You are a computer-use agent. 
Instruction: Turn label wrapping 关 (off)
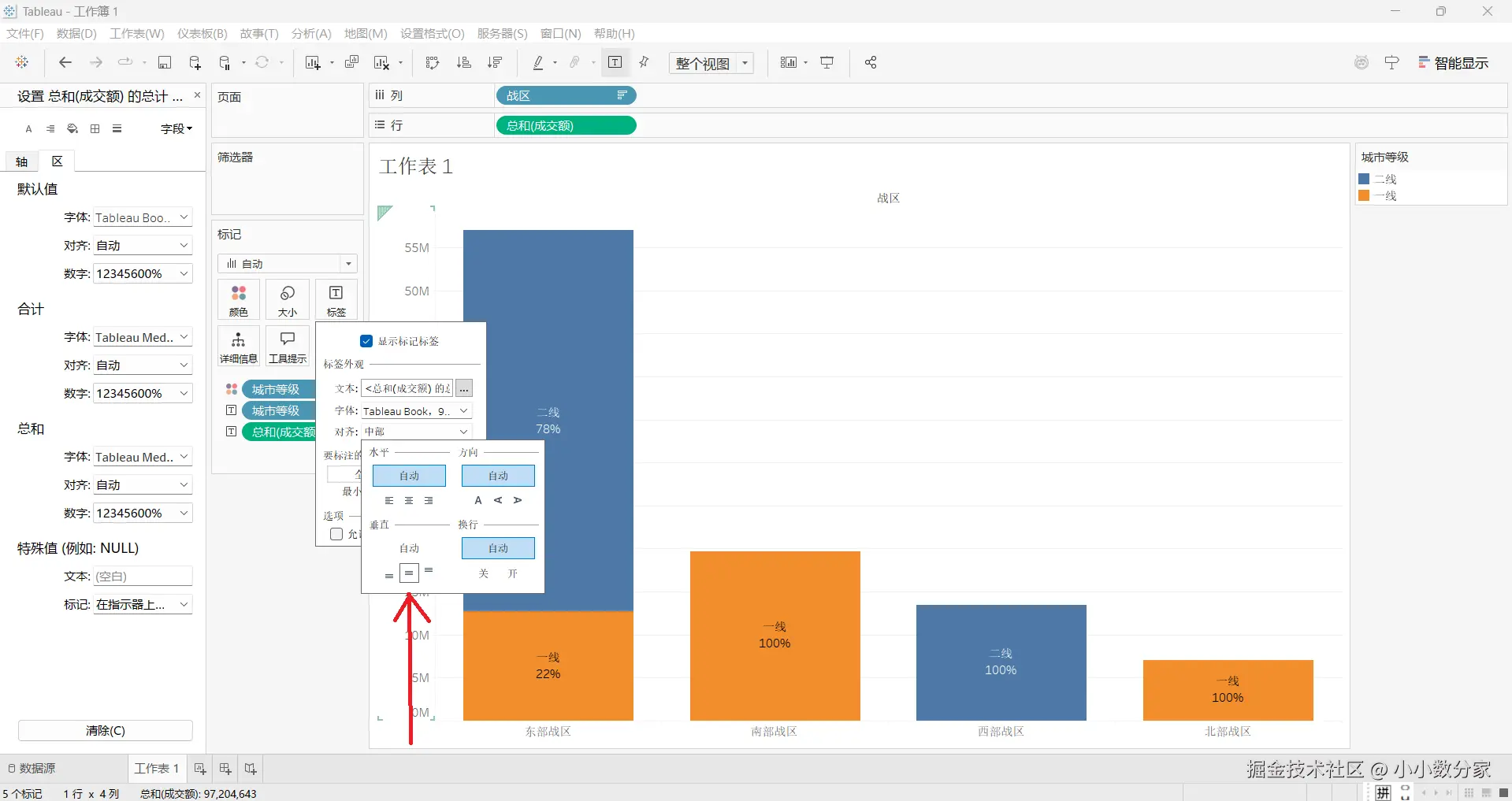pos(484,573)
